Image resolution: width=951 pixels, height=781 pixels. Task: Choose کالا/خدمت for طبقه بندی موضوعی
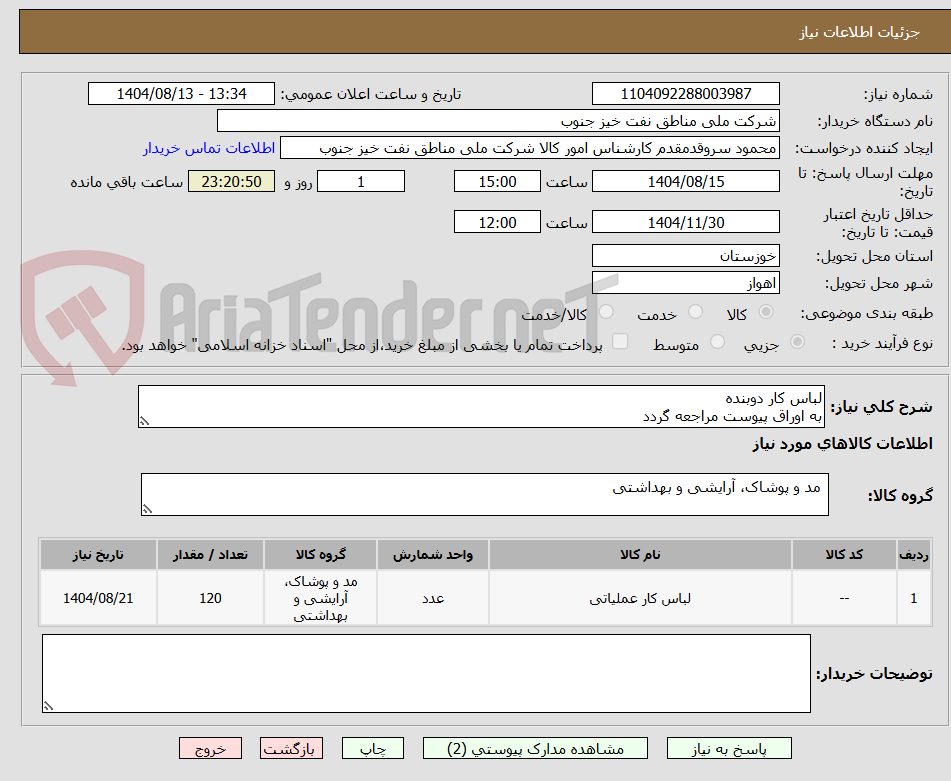pos(607,313)
